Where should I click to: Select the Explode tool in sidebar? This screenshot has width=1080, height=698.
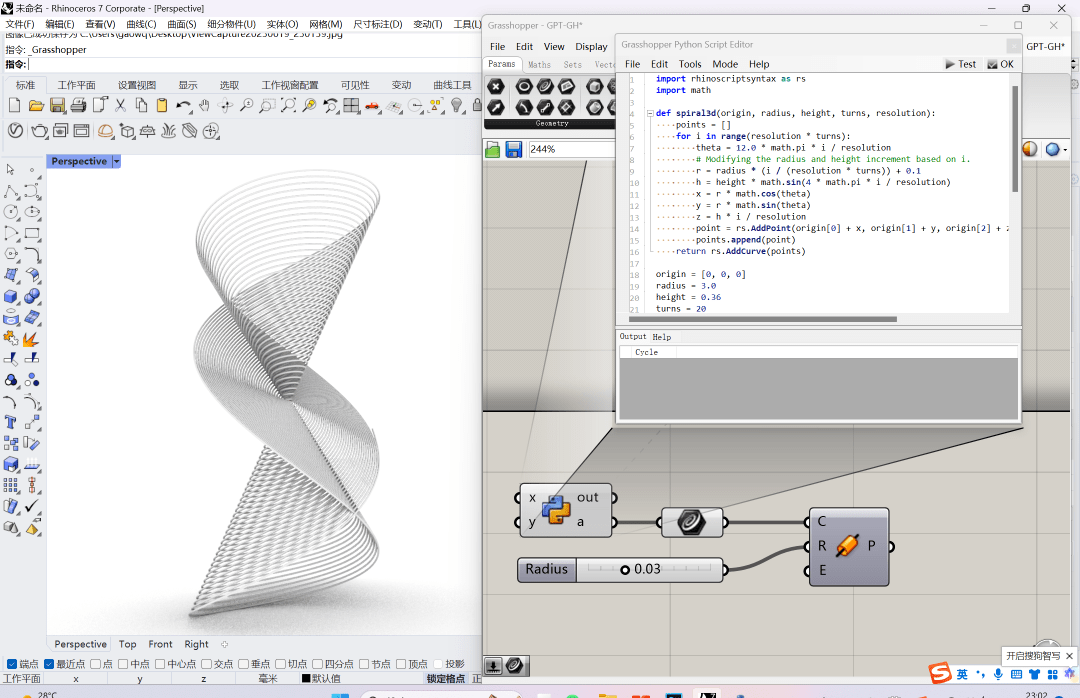pyautogui.click(x=32, y=338)
